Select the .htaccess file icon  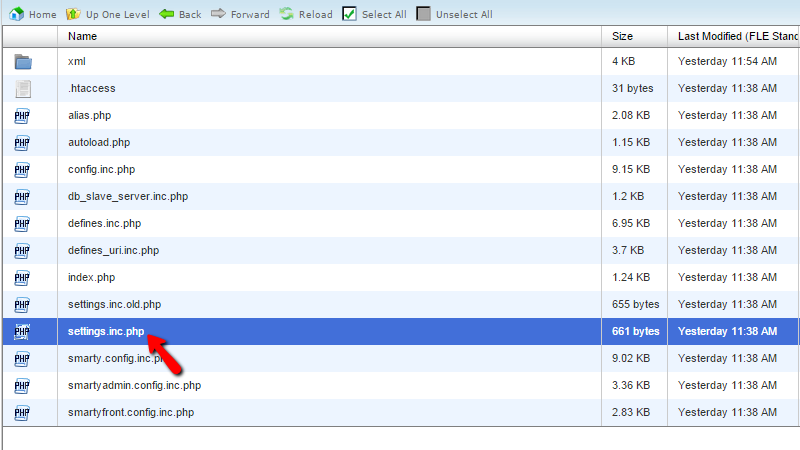coord(23,89)
